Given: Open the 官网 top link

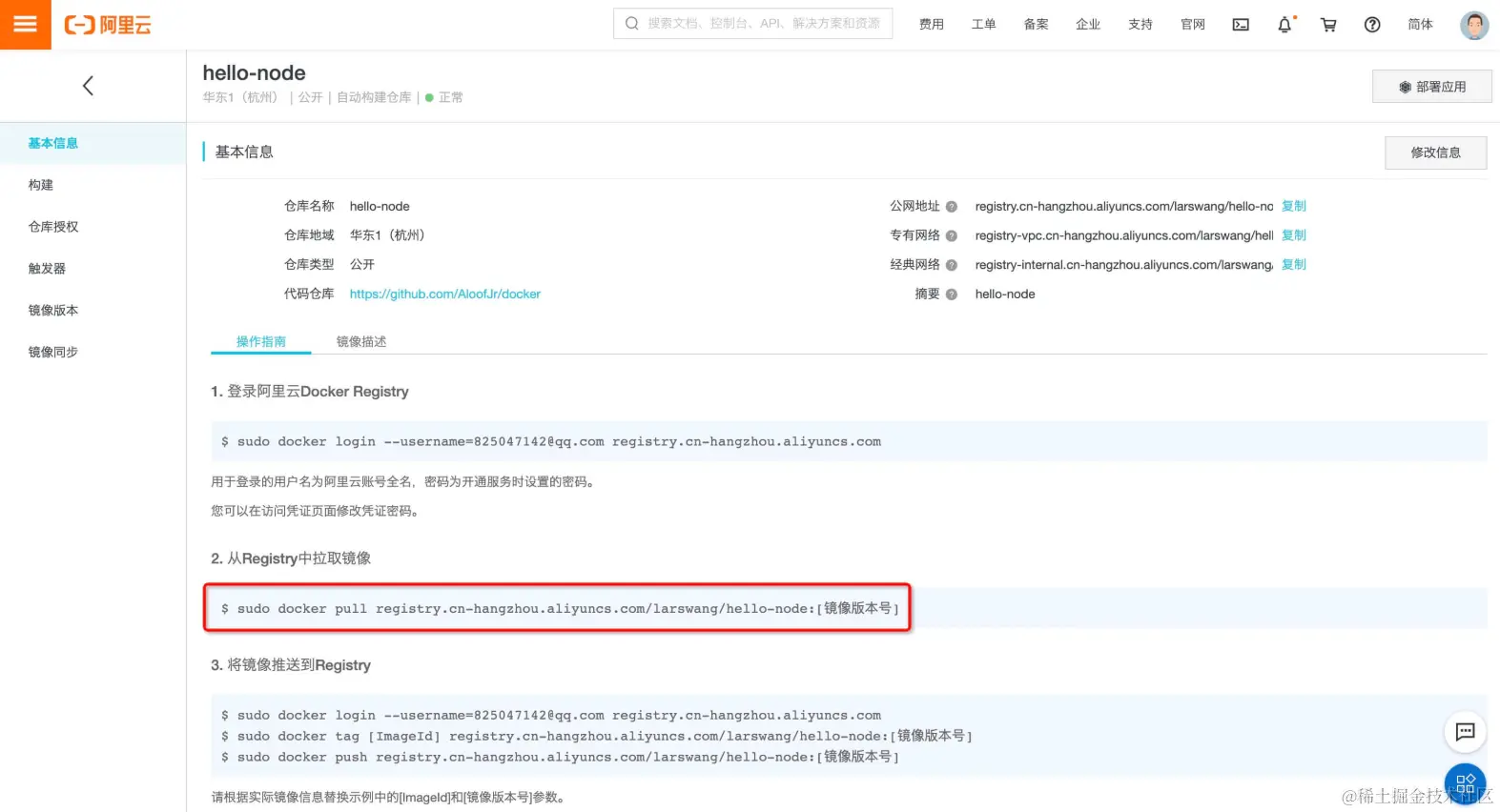Looking at the screenshot, I should pos(1193,25).
